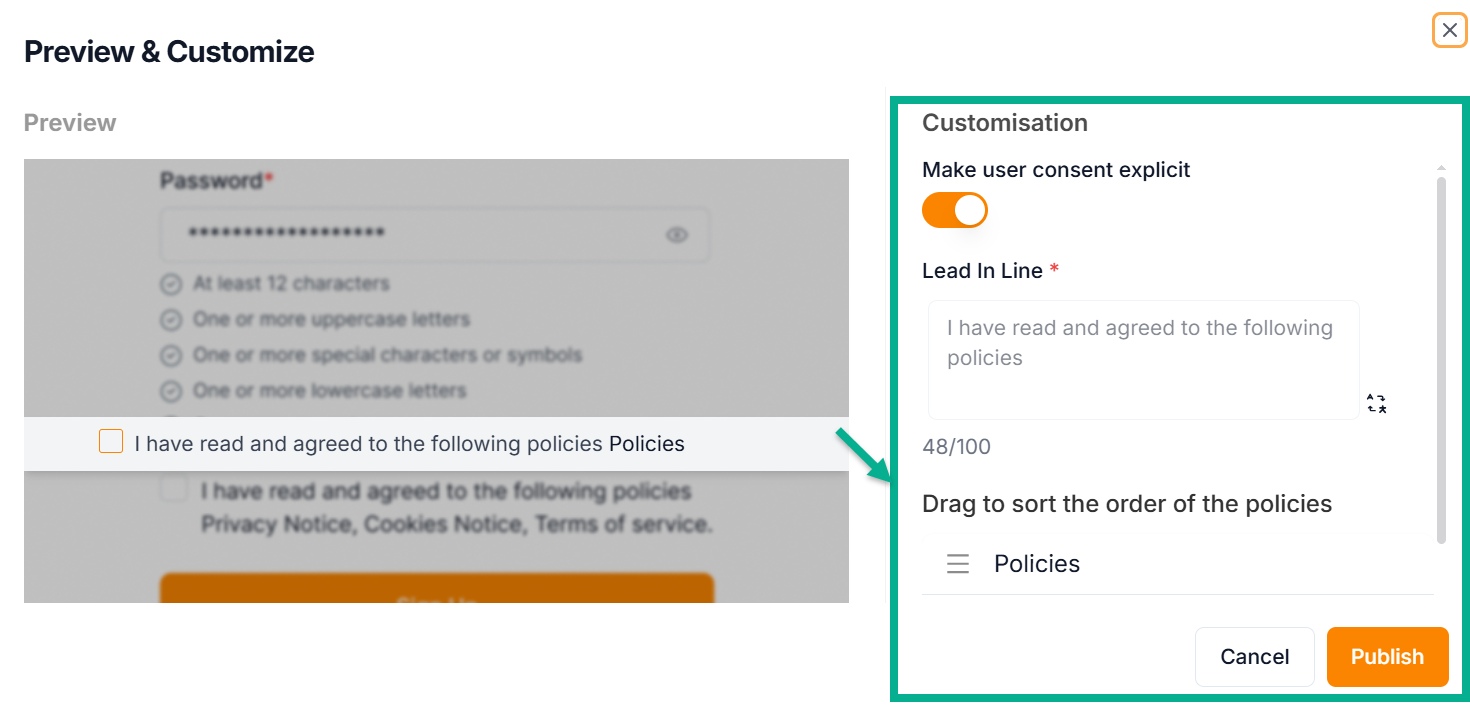1470x709 pixels.
Task: Toggle the Make user consent explicit switch
Action: coord(955,210)
